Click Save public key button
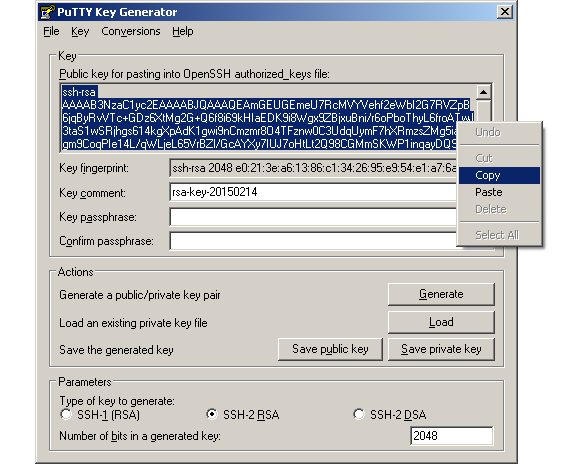 tap(330, 349)
